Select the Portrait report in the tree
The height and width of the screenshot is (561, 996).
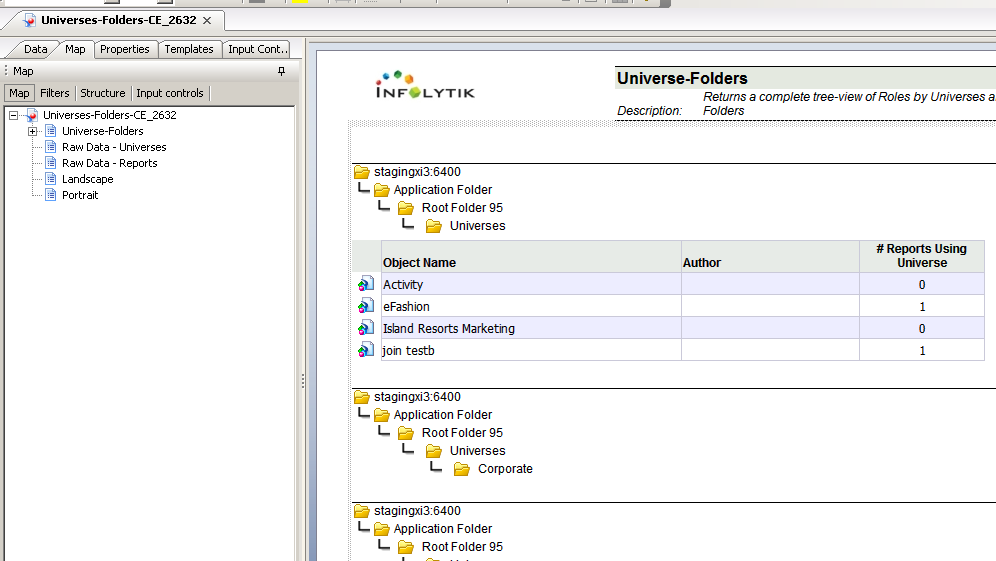[80, 195]
